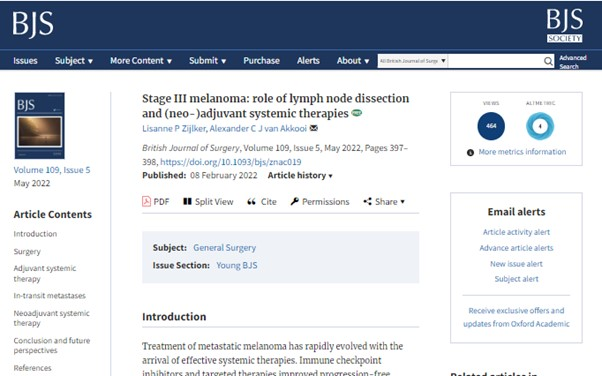Click the info icon beside More metrics
The height and width of the screenshot is (376, 602).
point(470,152)
